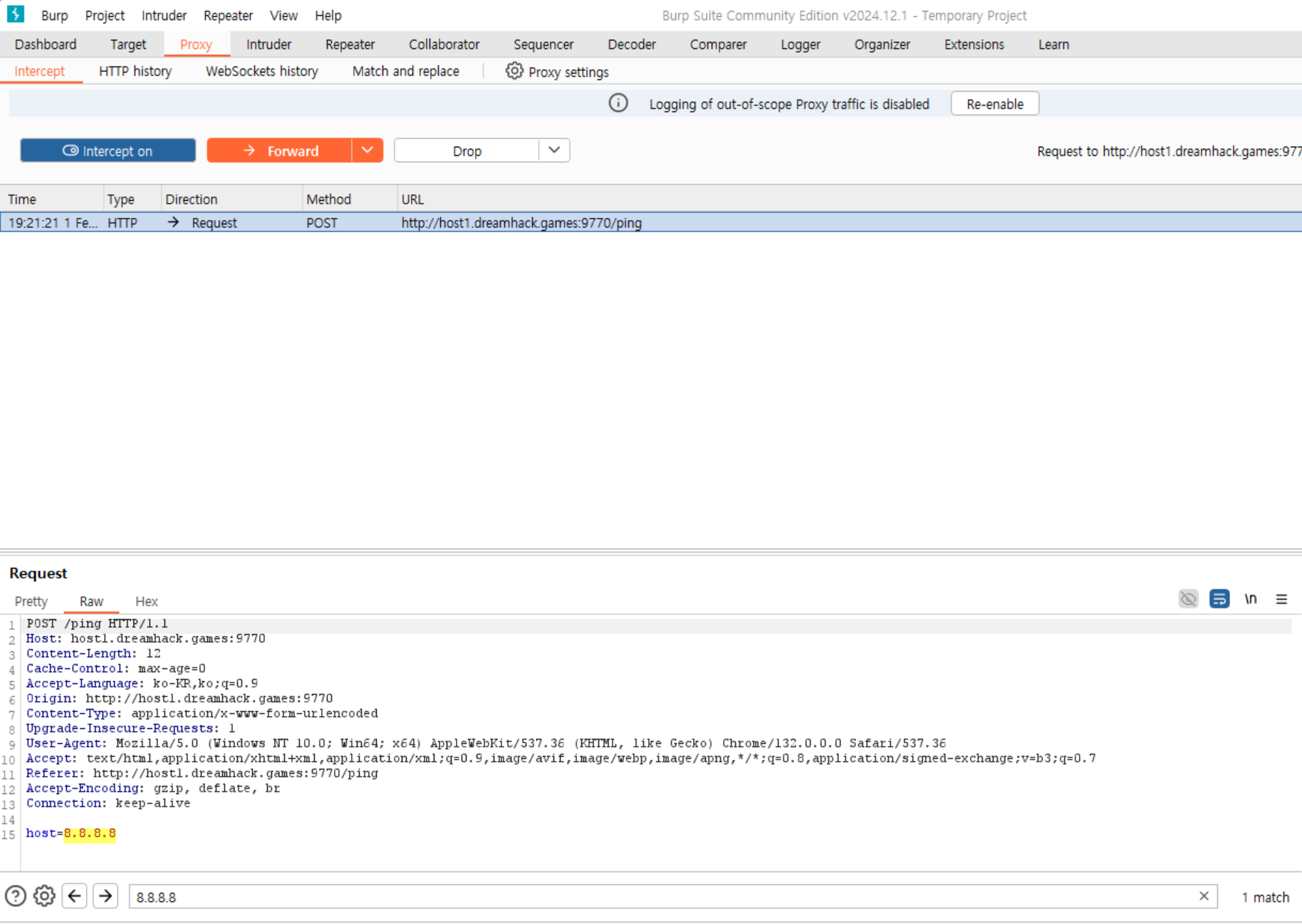Click the Burp Suite logo icon
The width and height of the screenshot is (1302, 924).
pos(16,14)
